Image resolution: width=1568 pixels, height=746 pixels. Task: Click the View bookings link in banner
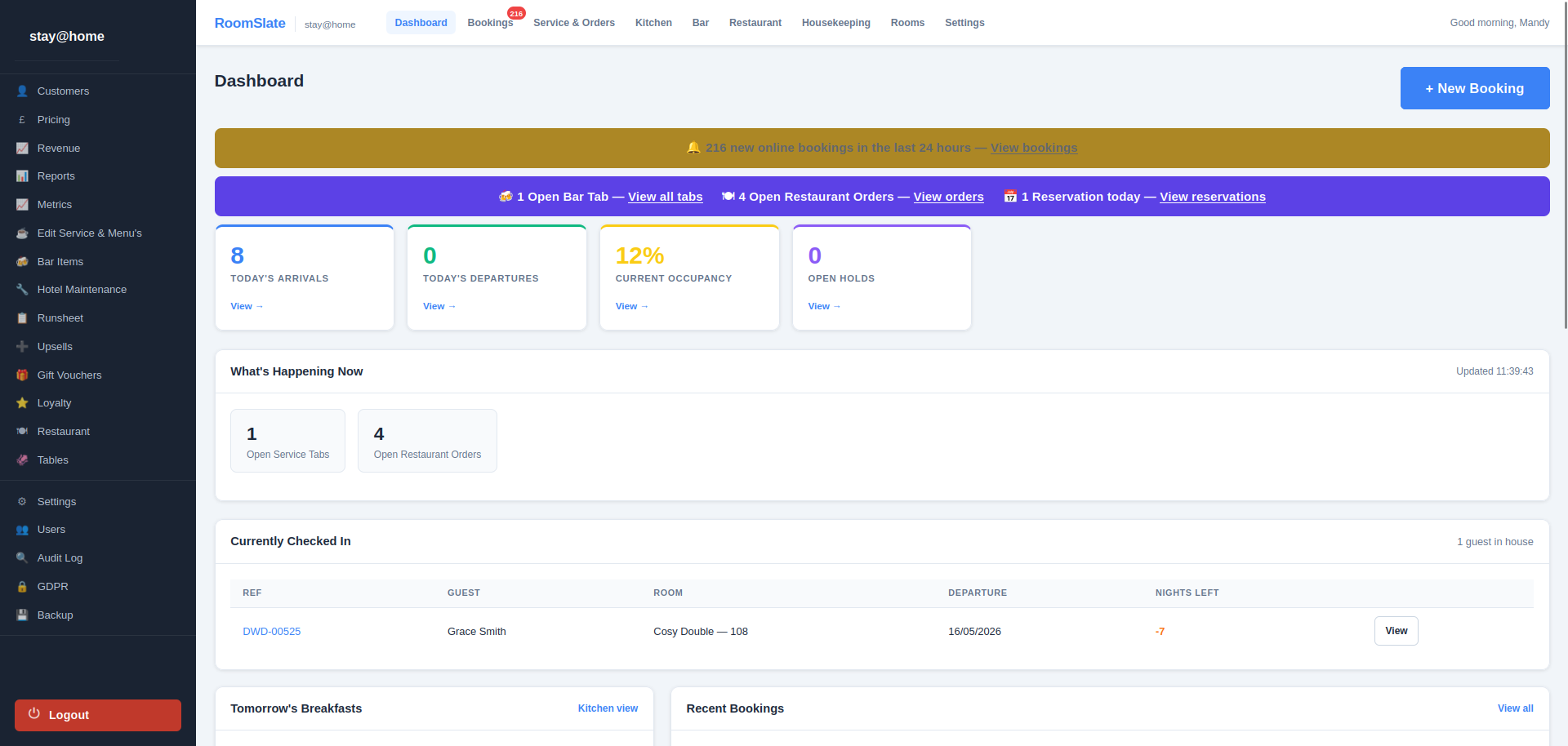pyautogui.click(x=1034, y=148)
